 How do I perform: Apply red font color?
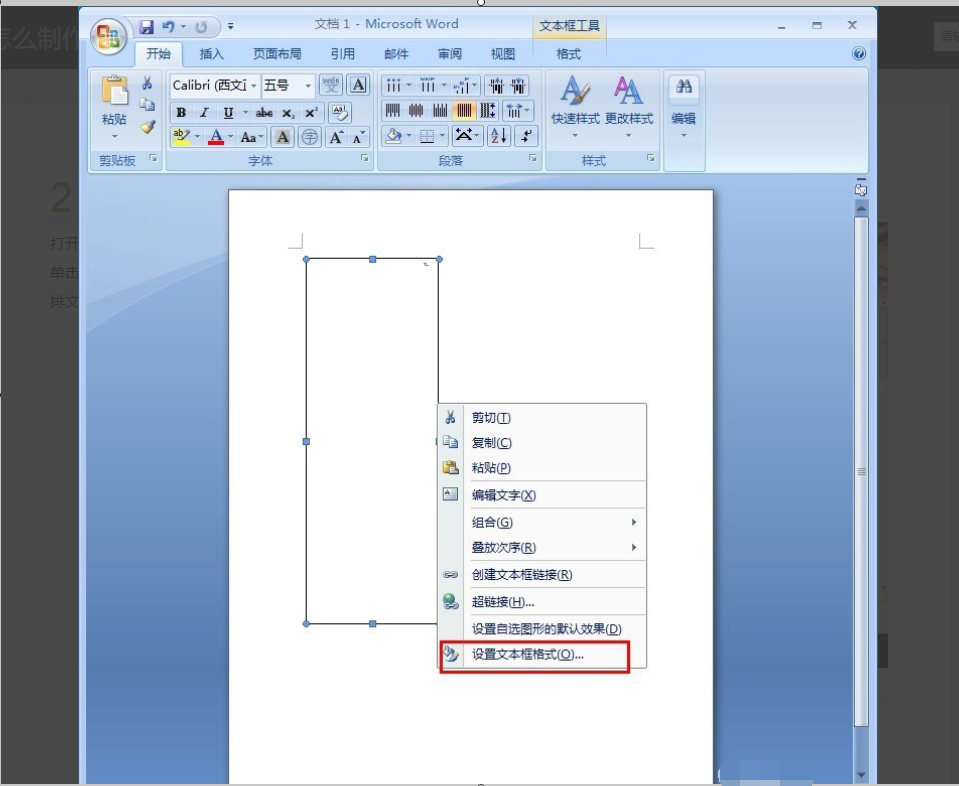(x=216, y=137)
